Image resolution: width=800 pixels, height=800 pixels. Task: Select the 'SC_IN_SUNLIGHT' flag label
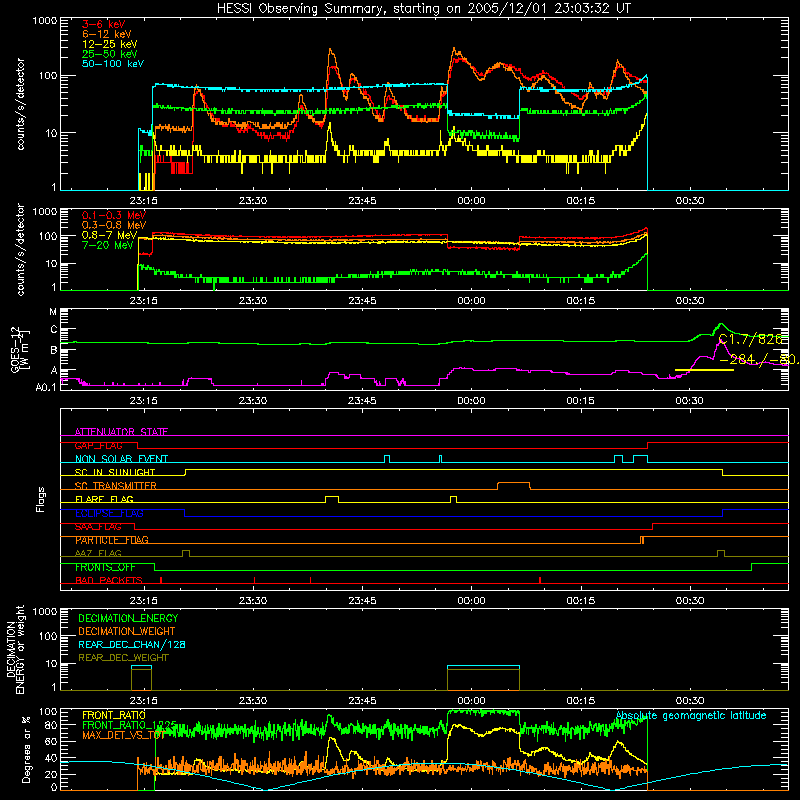115,472
